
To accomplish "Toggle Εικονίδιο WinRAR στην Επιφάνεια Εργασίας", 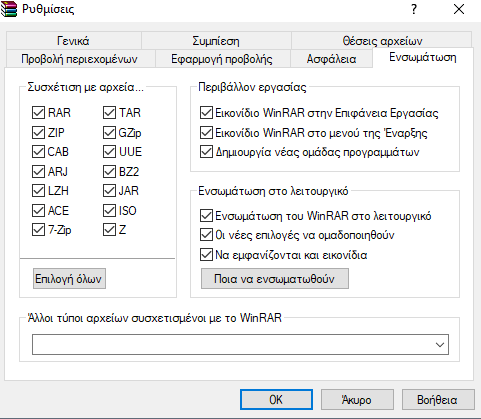I will click(206, 113).
